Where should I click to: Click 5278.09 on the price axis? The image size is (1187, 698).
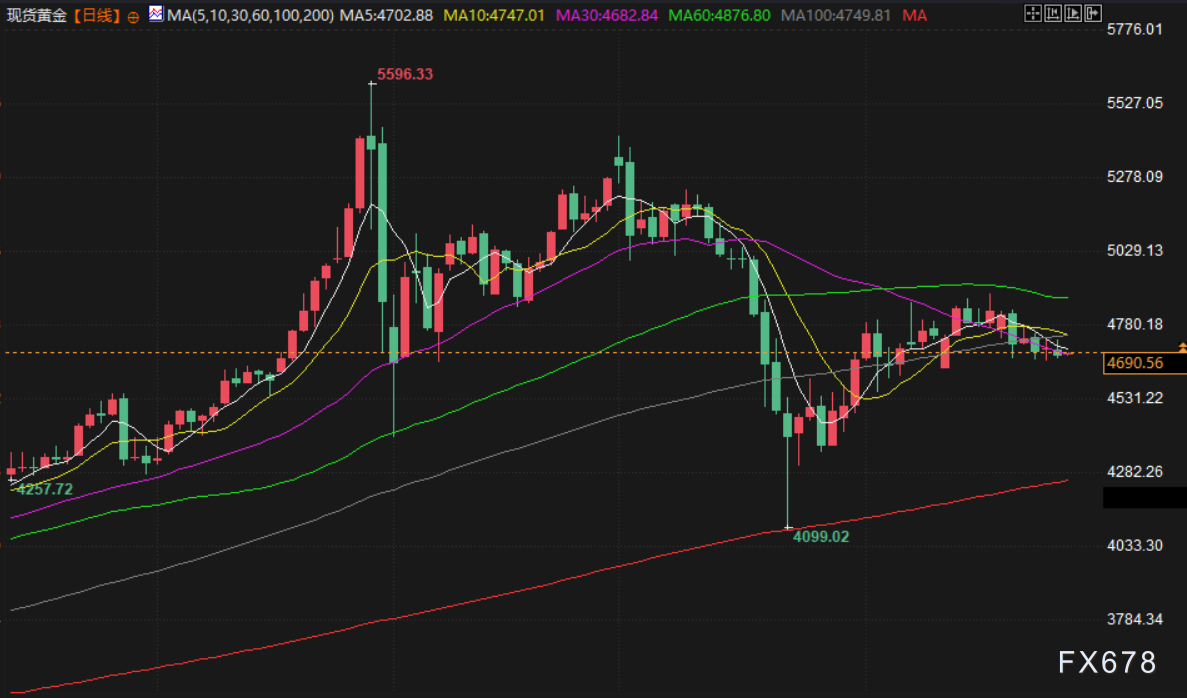(1135, 176)
